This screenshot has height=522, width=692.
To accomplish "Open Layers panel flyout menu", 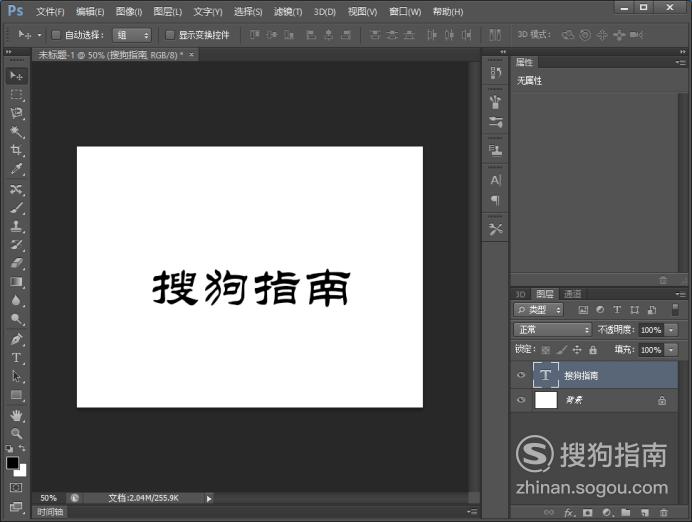I will (681, 294).
